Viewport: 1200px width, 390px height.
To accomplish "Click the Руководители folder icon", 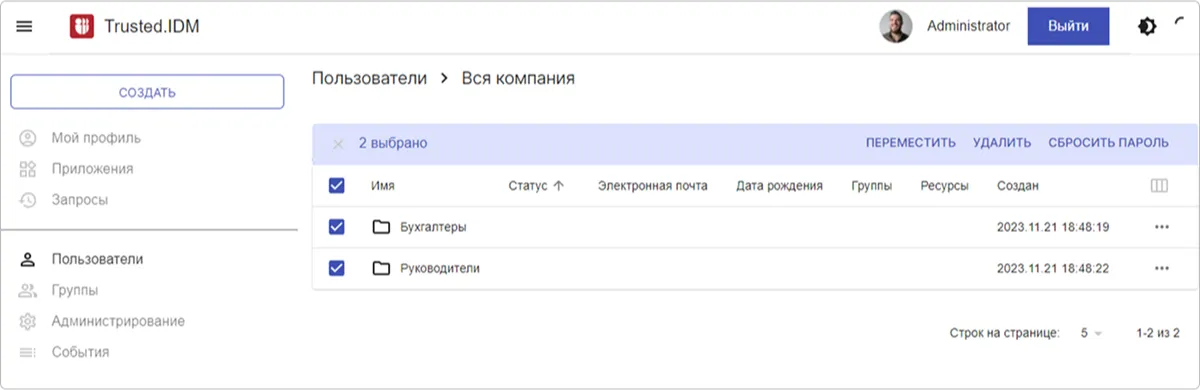I will click(x=381, y=268).
